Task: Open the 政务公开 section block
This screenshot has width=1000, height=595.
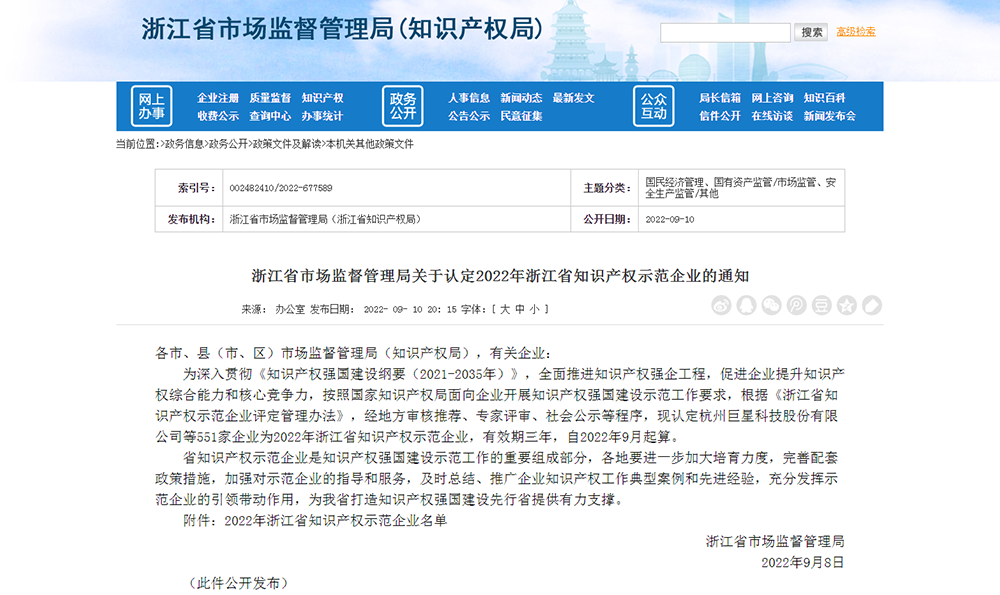Action: (402, 106)
